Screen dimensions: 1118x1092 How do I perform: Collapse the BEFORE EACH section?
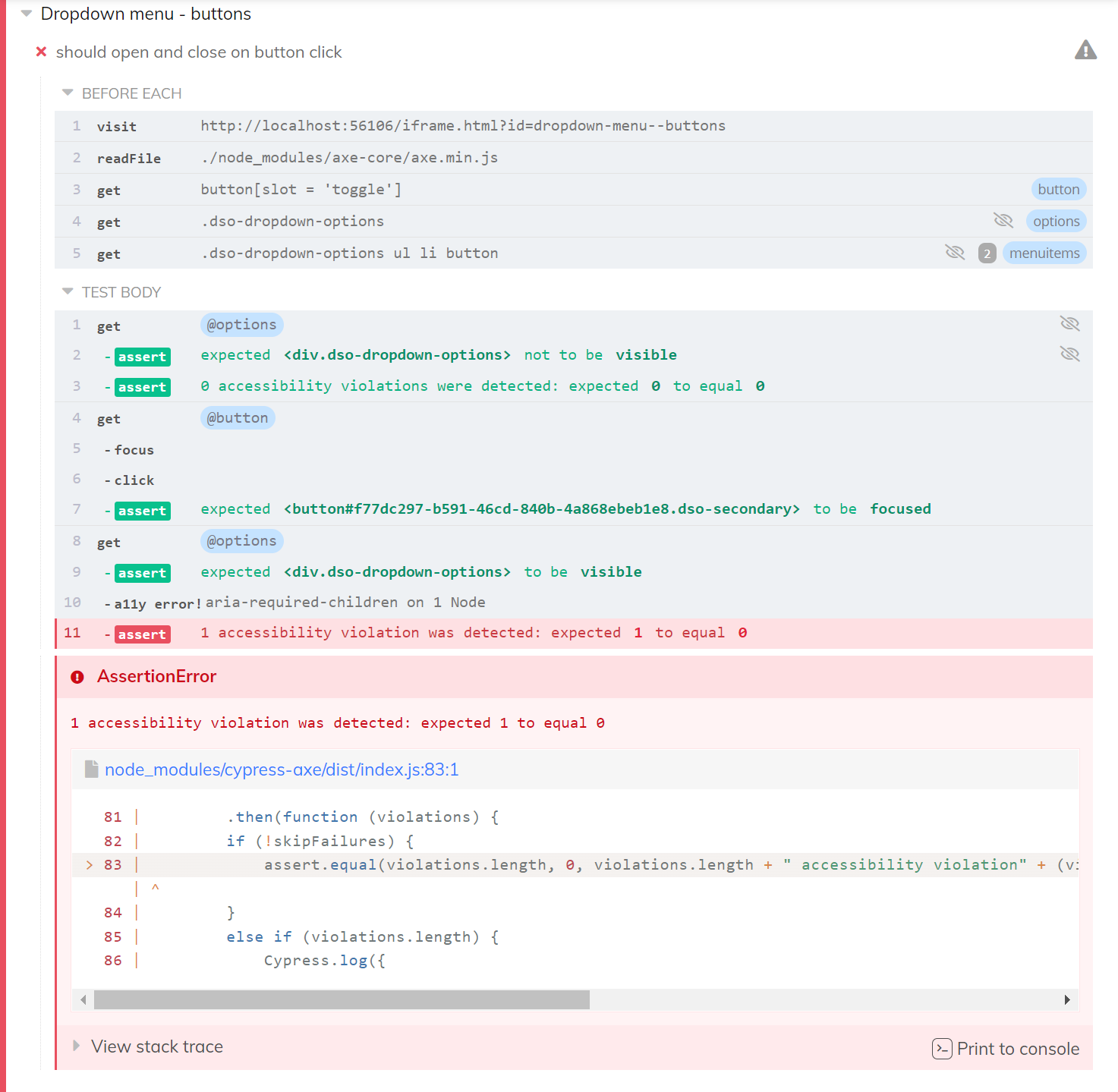(68, 93)
